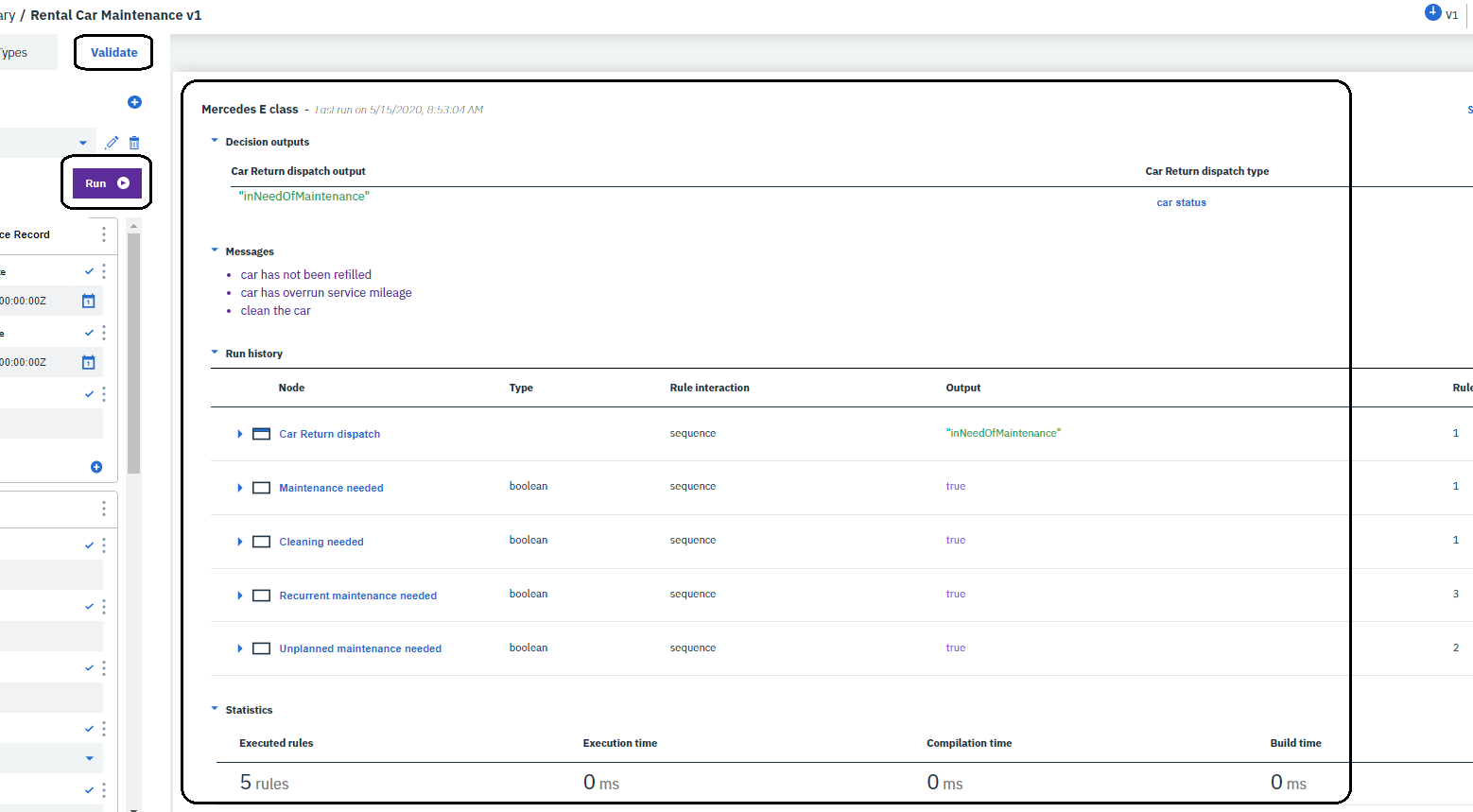The image size is (1473, 812).
Task: Click the plus icon above the dataset selector
Action: 134,102
